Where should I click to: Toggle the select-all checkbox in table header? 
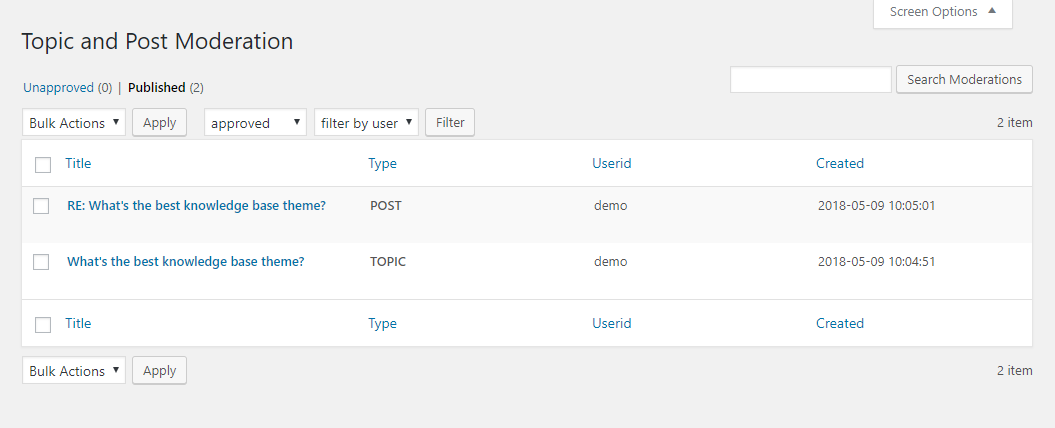click(43, 164)
